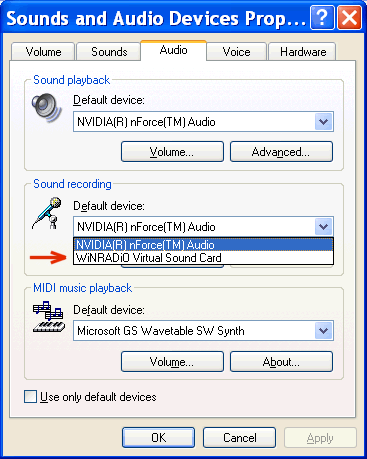Viewport: 367px width, 459px height.
Task: Open MIDI music playback Volume button
Action: click(172, 362)
